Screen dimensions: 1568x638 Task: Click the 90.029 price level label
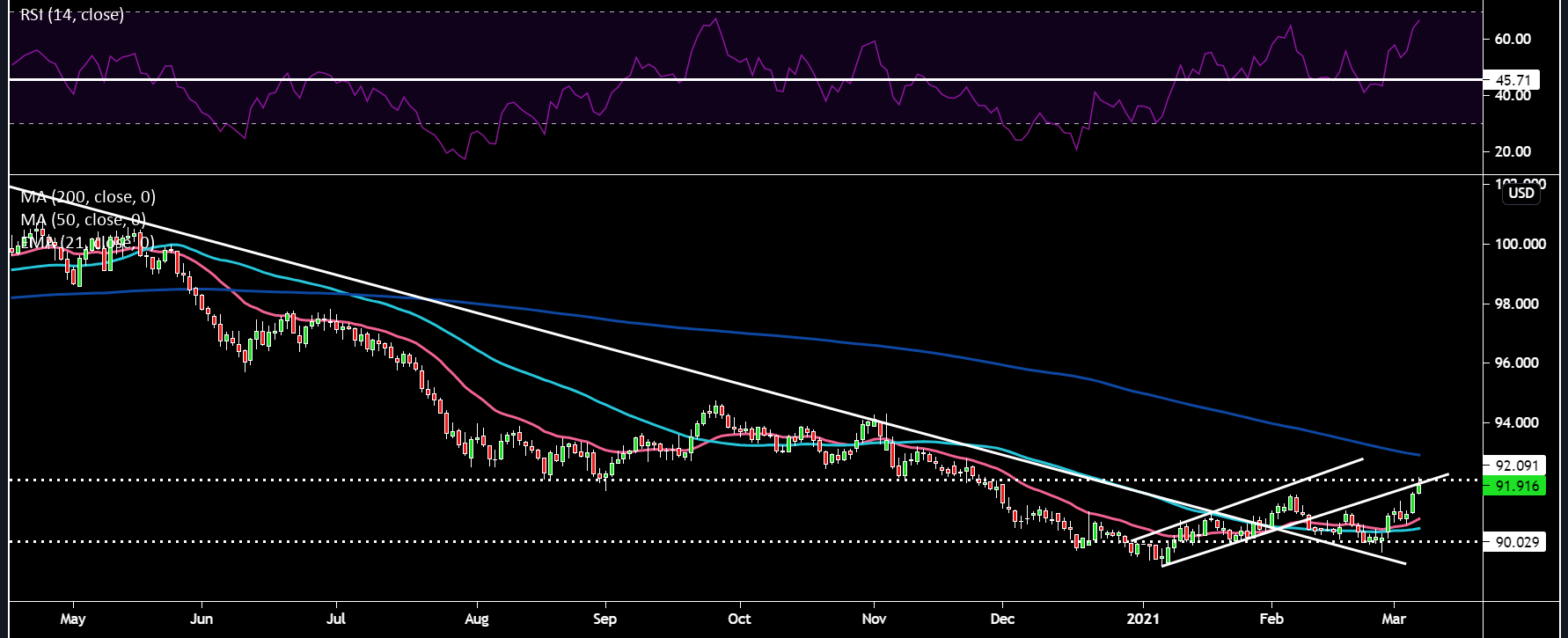click(x=1514, y=542)
